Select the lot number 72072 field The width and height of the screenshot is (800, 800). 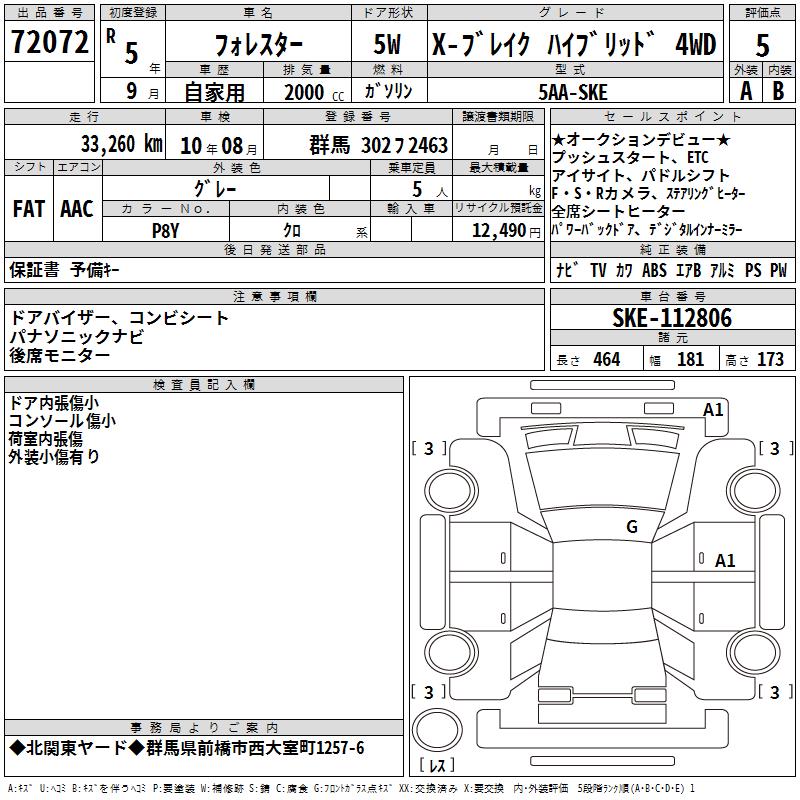pyautogui.click(x=49, y=42)
